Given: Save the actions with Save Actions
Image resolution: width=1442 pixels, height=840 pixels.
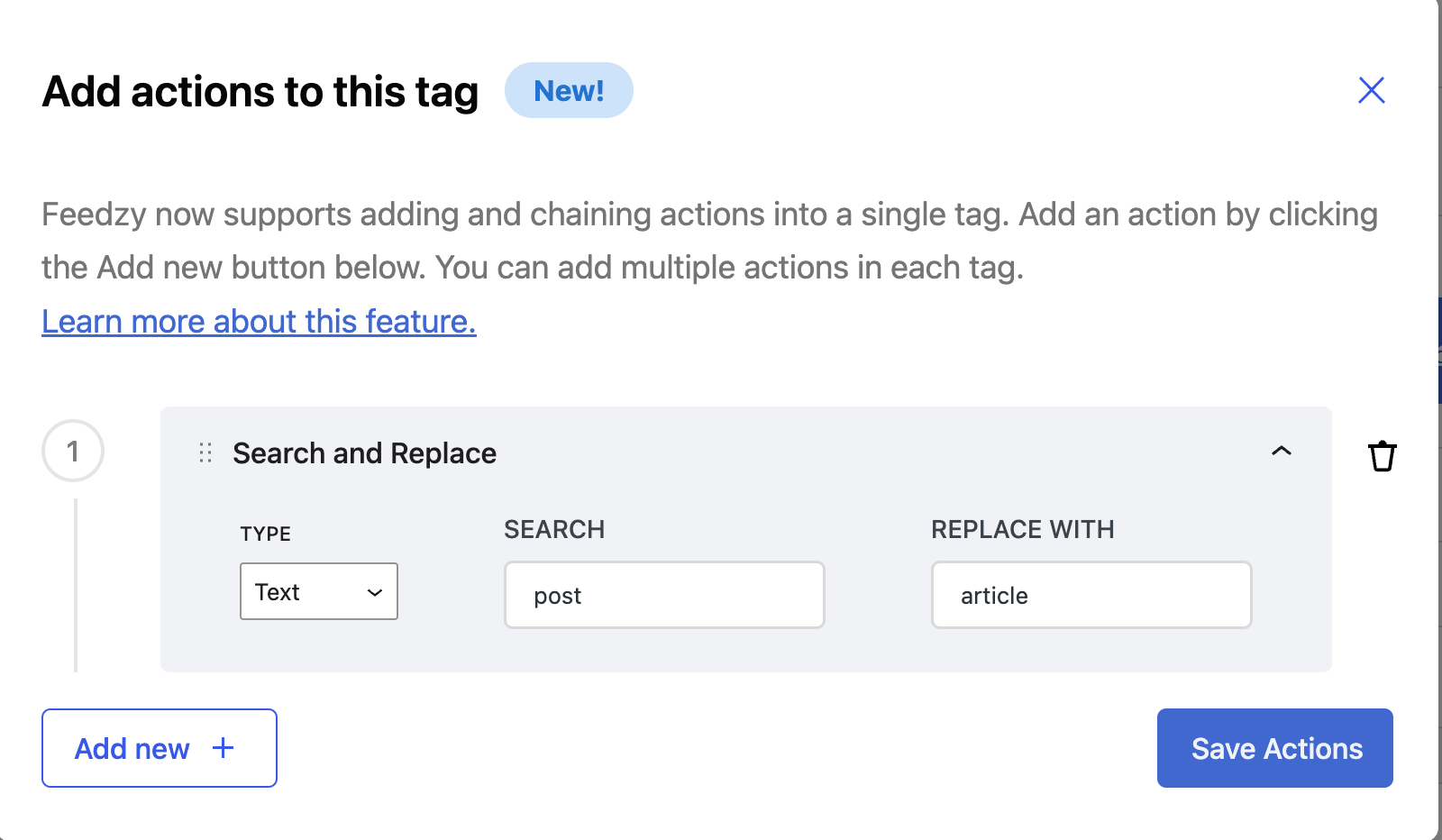Looking at the screenshot, I should (1274, 748).
